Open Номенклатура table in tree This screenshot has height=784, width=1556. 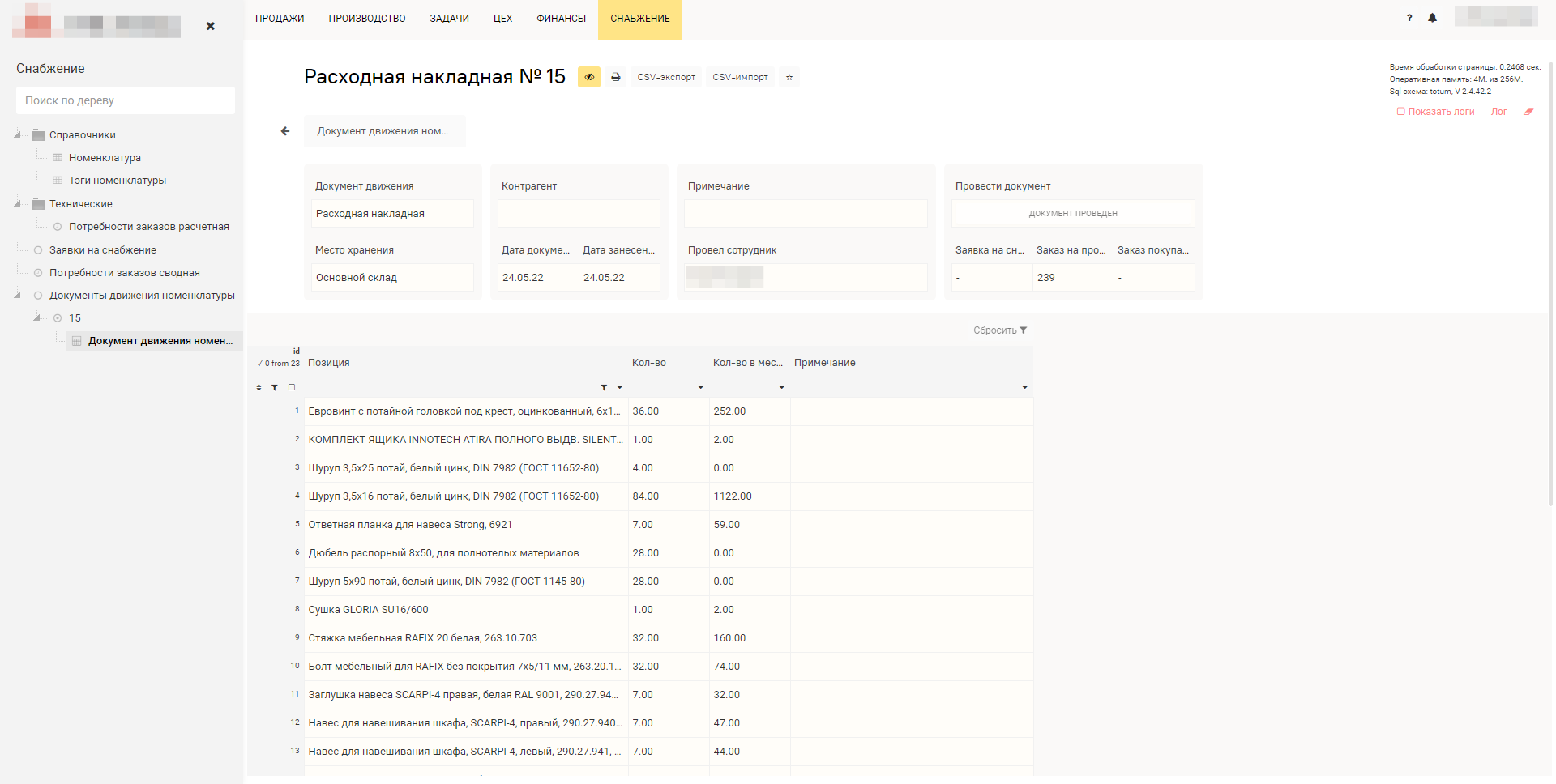point(105,158)
